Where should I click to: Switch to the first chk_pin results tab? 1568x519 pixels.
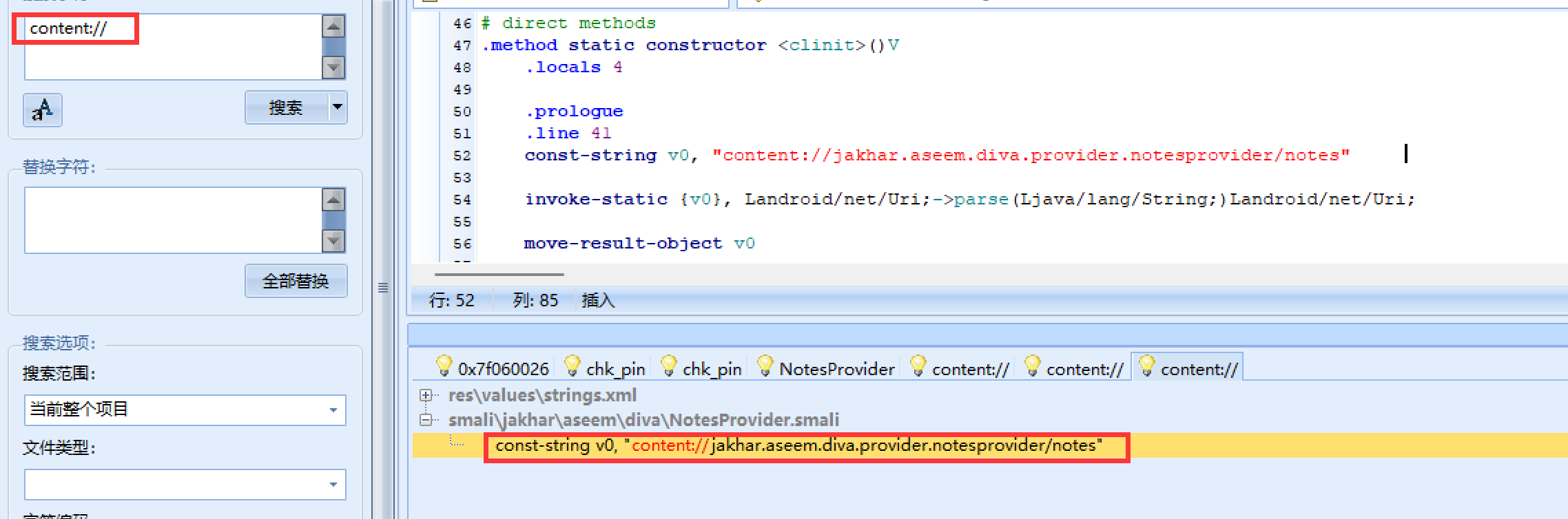[605, 368]
